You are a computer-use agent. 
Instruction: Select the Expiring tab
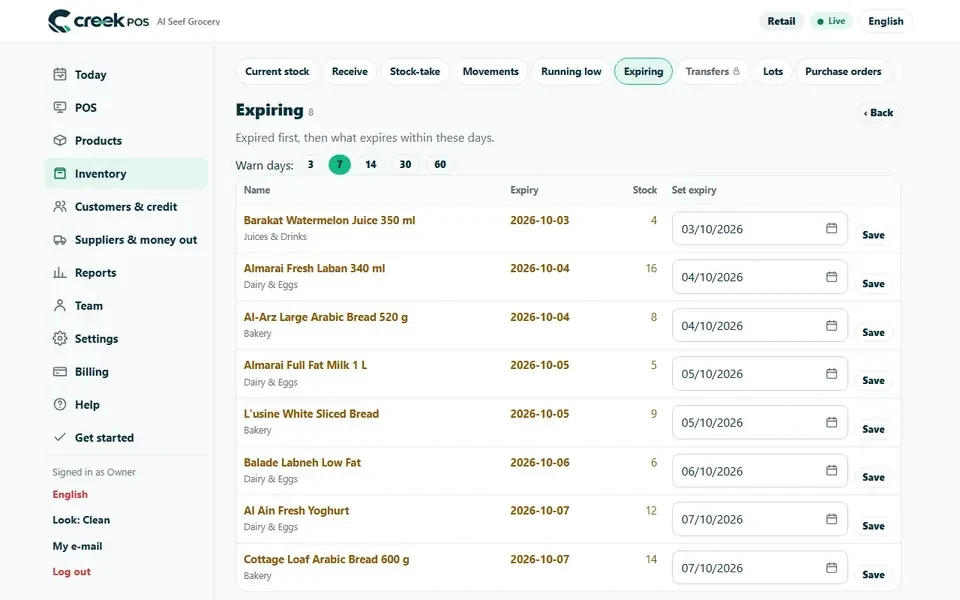643,71
